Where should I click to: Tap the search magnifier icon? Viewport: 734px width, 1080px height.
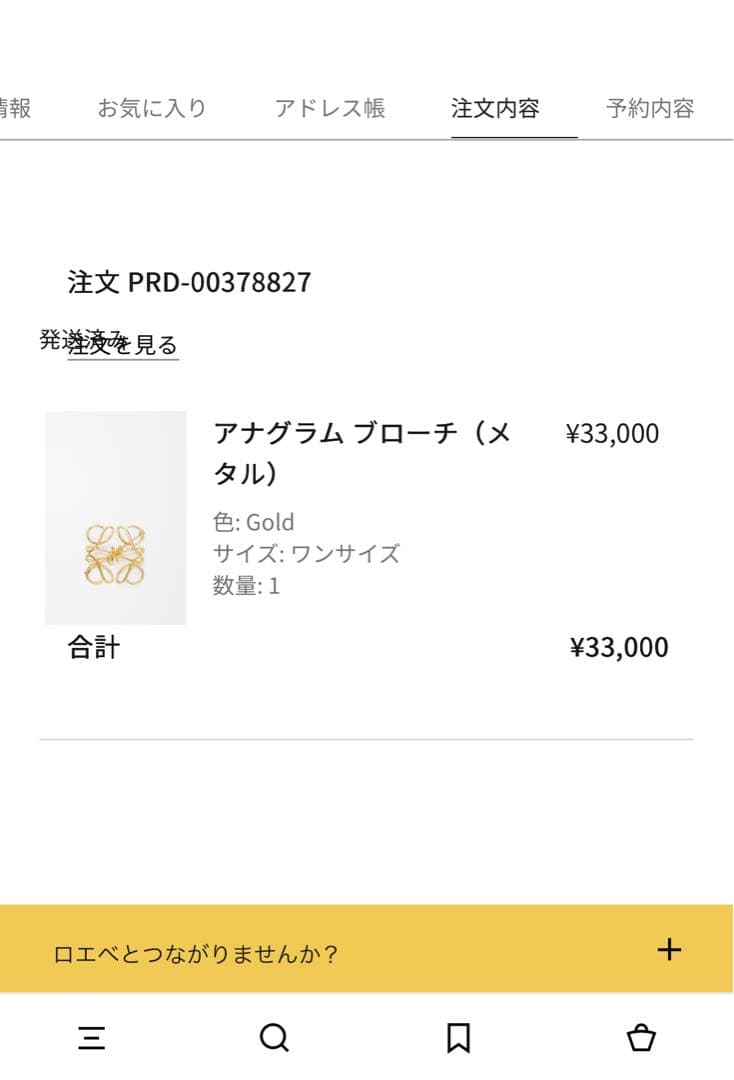(274, 1038)
